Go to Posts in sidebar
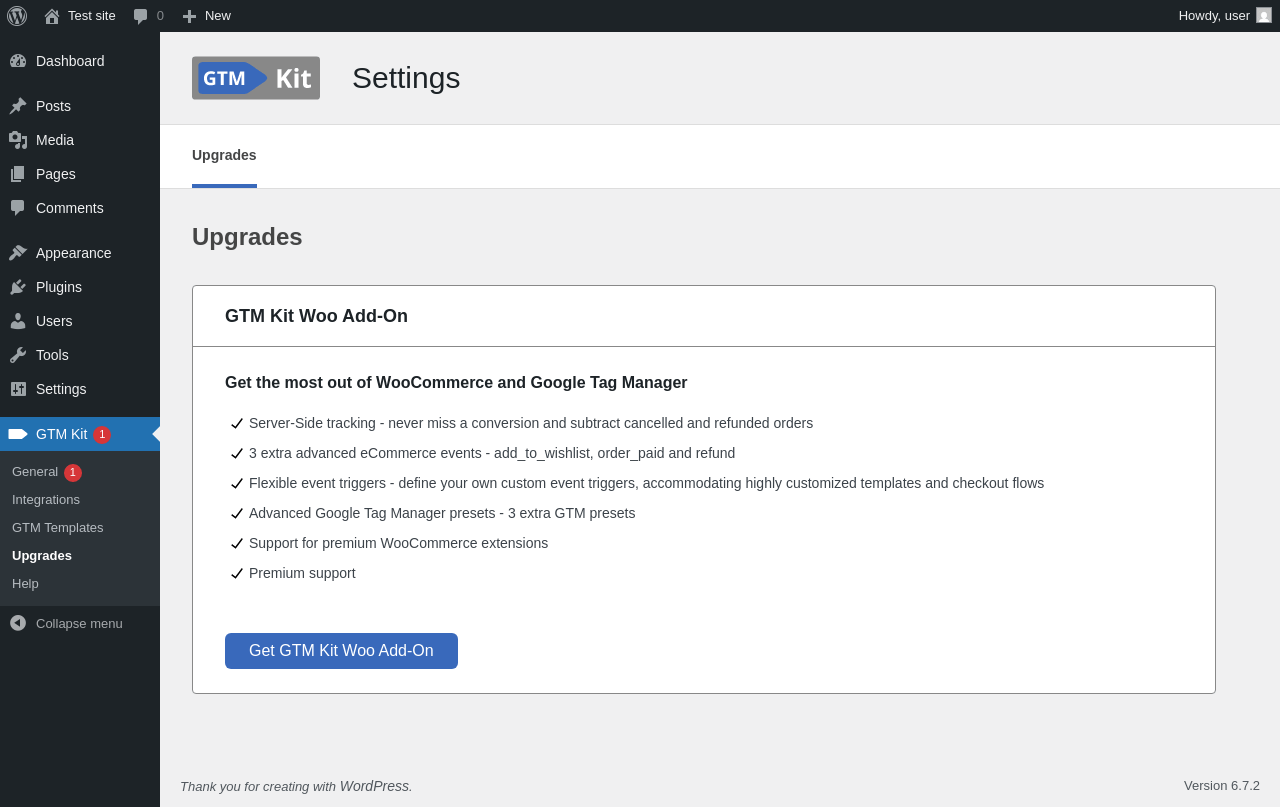Image resolution: width=1280 pixels, height=807 pixels. pos(80,106)
